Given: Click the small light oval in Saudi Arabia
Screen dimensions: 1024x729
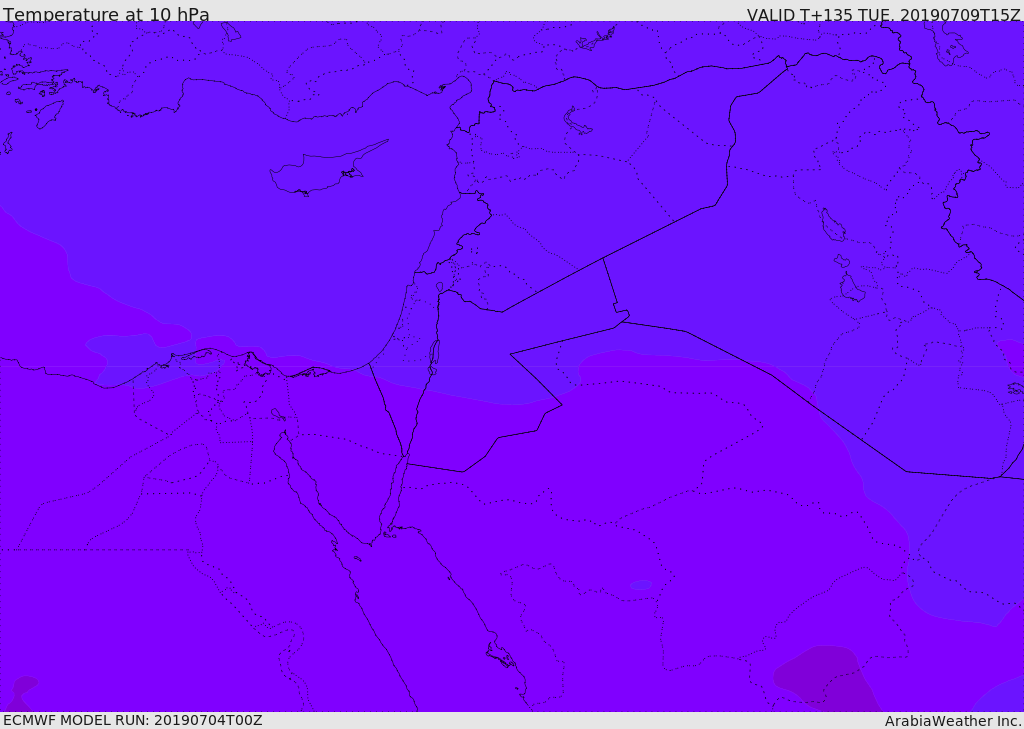Looking at the screenshot, I should click(x=641, y=585).
